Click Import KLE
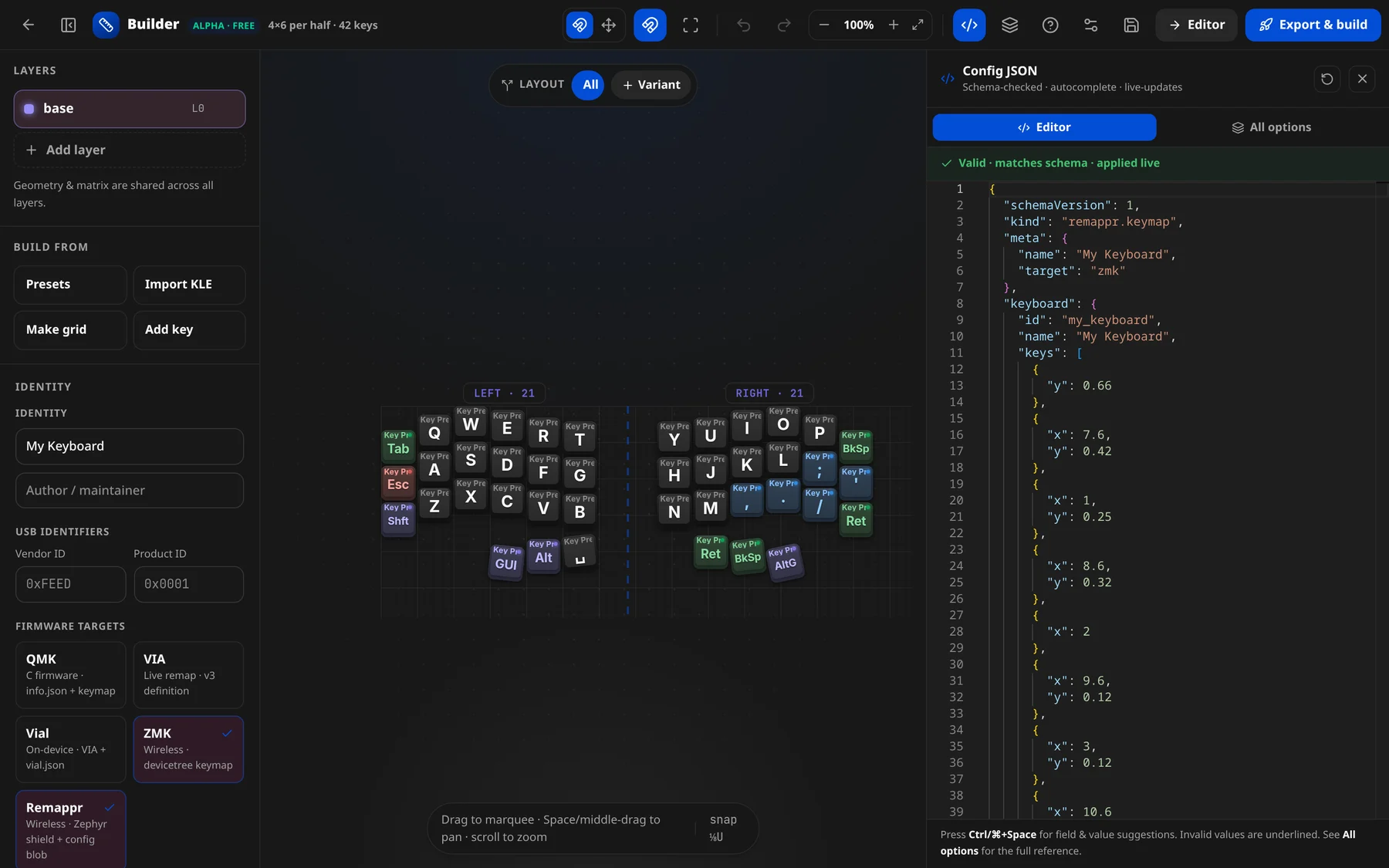1389x868 pixels. coord(189,285)
